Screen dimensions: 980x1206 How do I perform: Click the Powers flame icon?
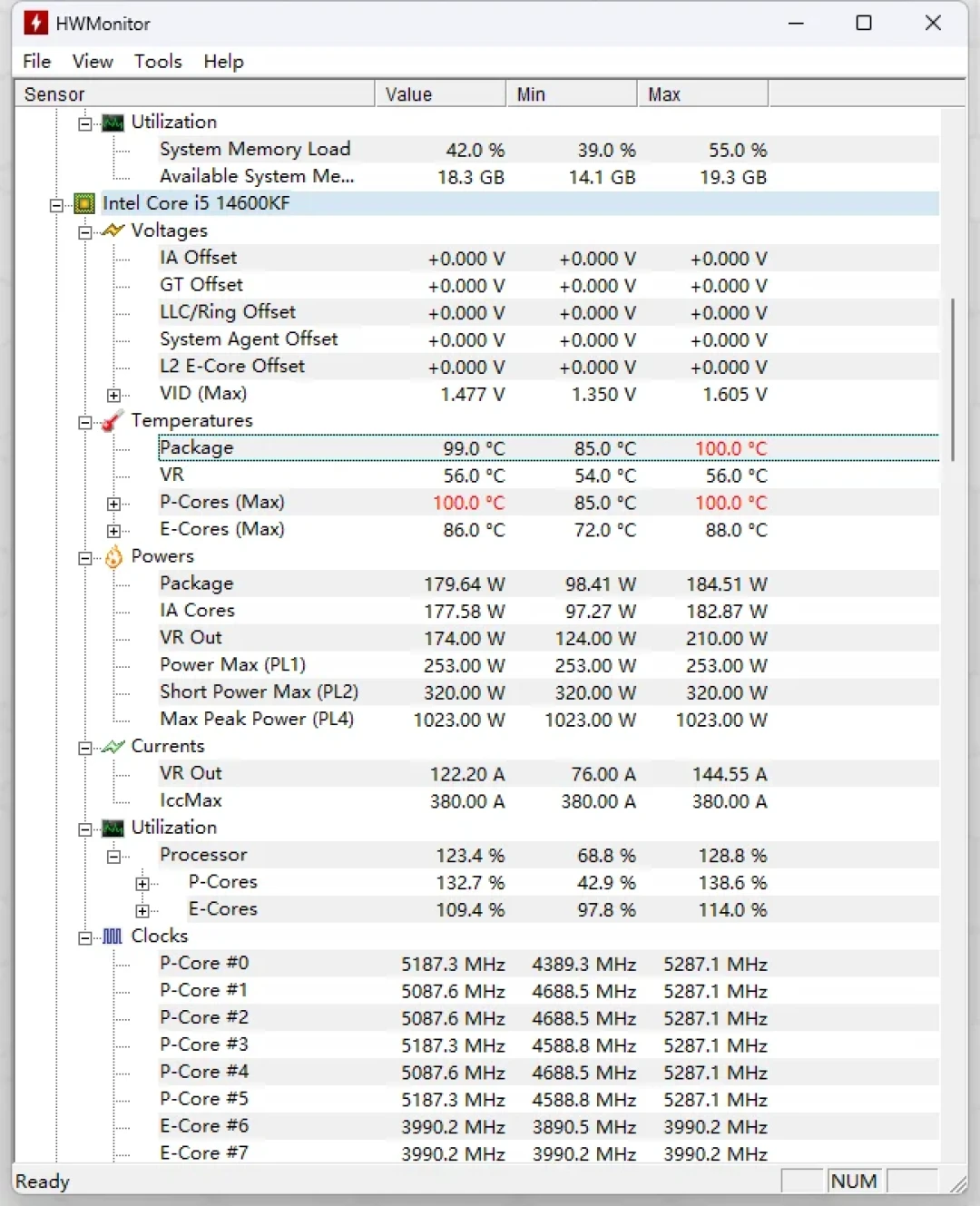pyautogui.click(x=113, y=556)
